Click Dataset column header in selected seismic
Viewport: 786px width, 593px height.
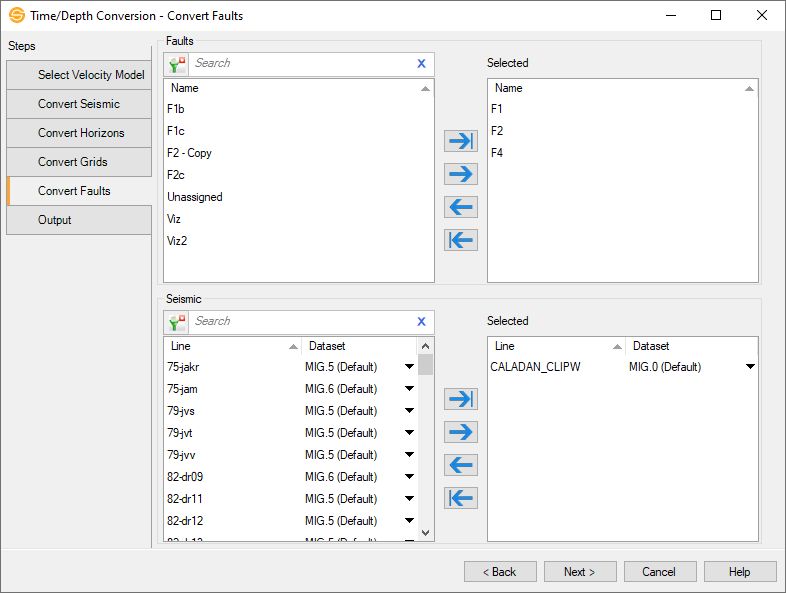(x=691, y=346)
